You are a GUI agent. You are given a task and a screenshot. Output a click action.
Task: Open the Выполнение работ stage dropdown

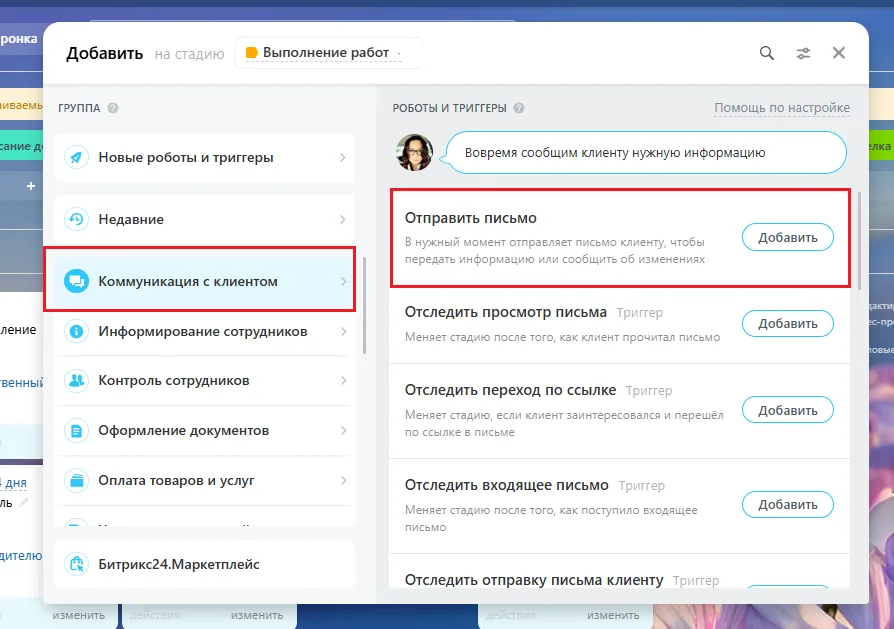click(328, 53)
